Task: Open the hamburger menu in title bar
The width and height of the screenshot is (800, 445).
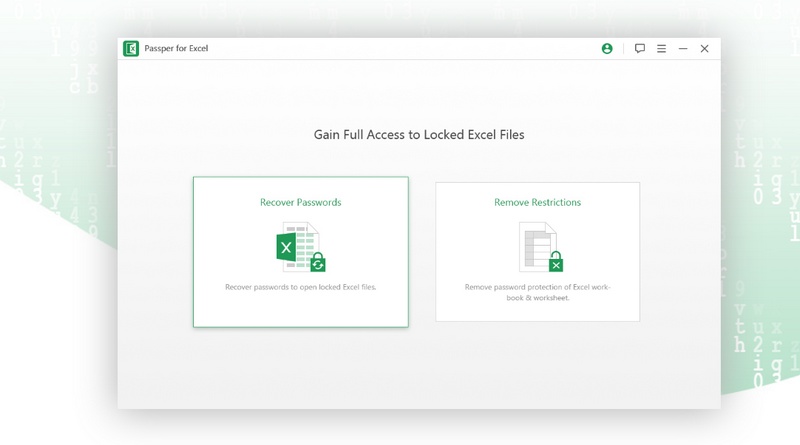Action: [661, 48]
